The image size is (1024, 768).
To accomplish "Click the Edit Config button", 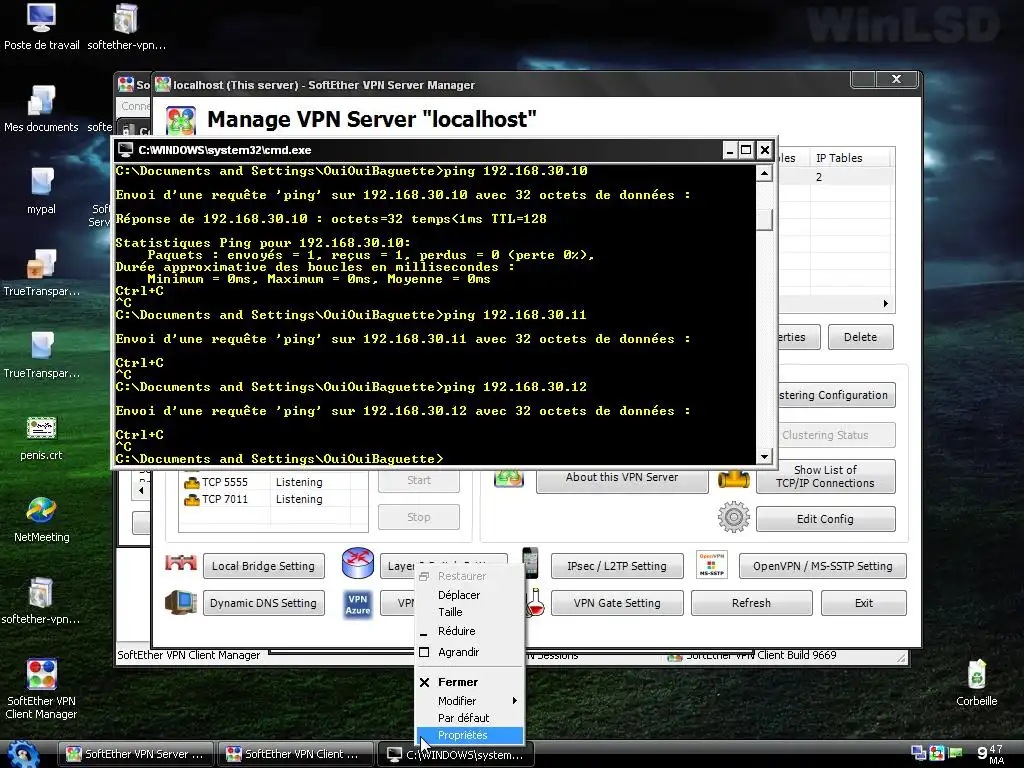I will (825, 519).
